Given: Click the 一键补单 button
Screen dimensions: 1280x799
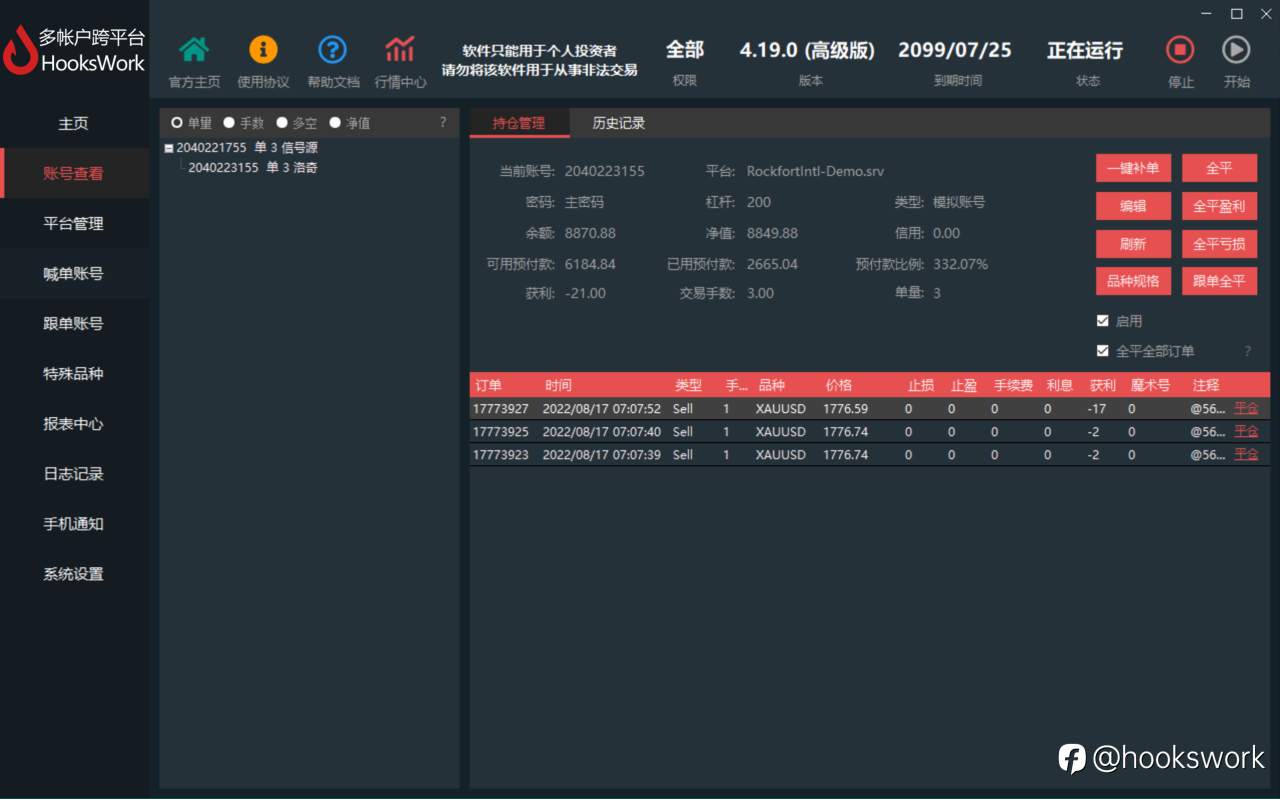Looking at the screenshot, I should (1133, 168).
